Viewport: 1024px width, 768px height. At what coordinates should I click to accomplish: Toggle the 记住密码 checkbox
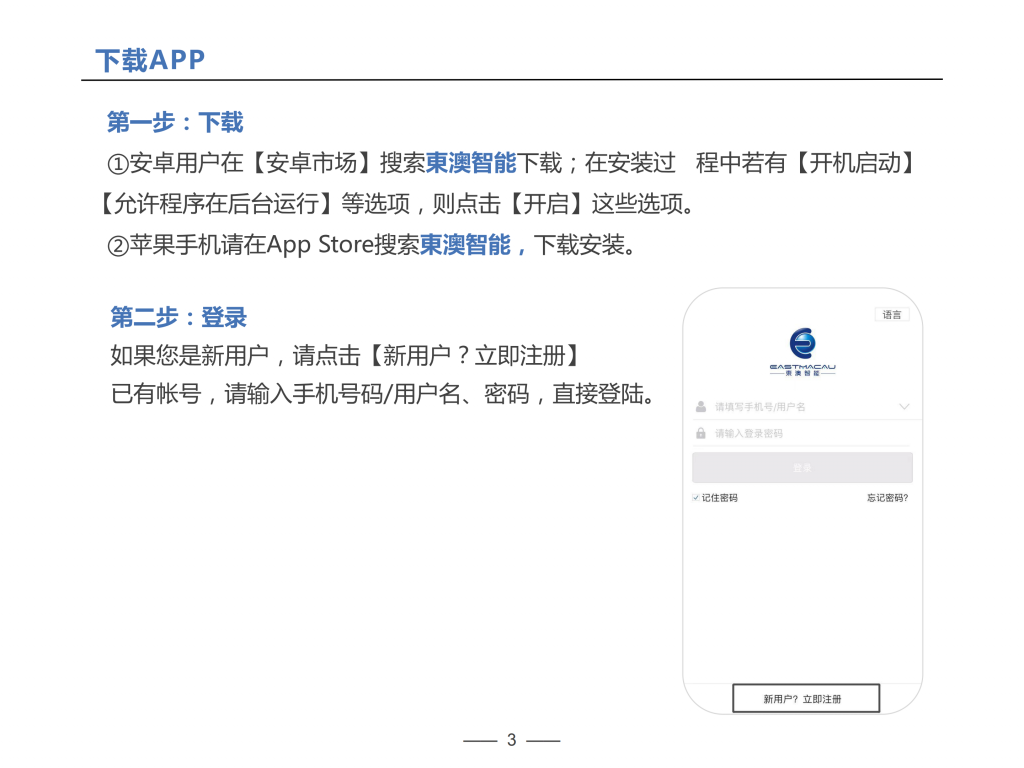click(696, 498)
